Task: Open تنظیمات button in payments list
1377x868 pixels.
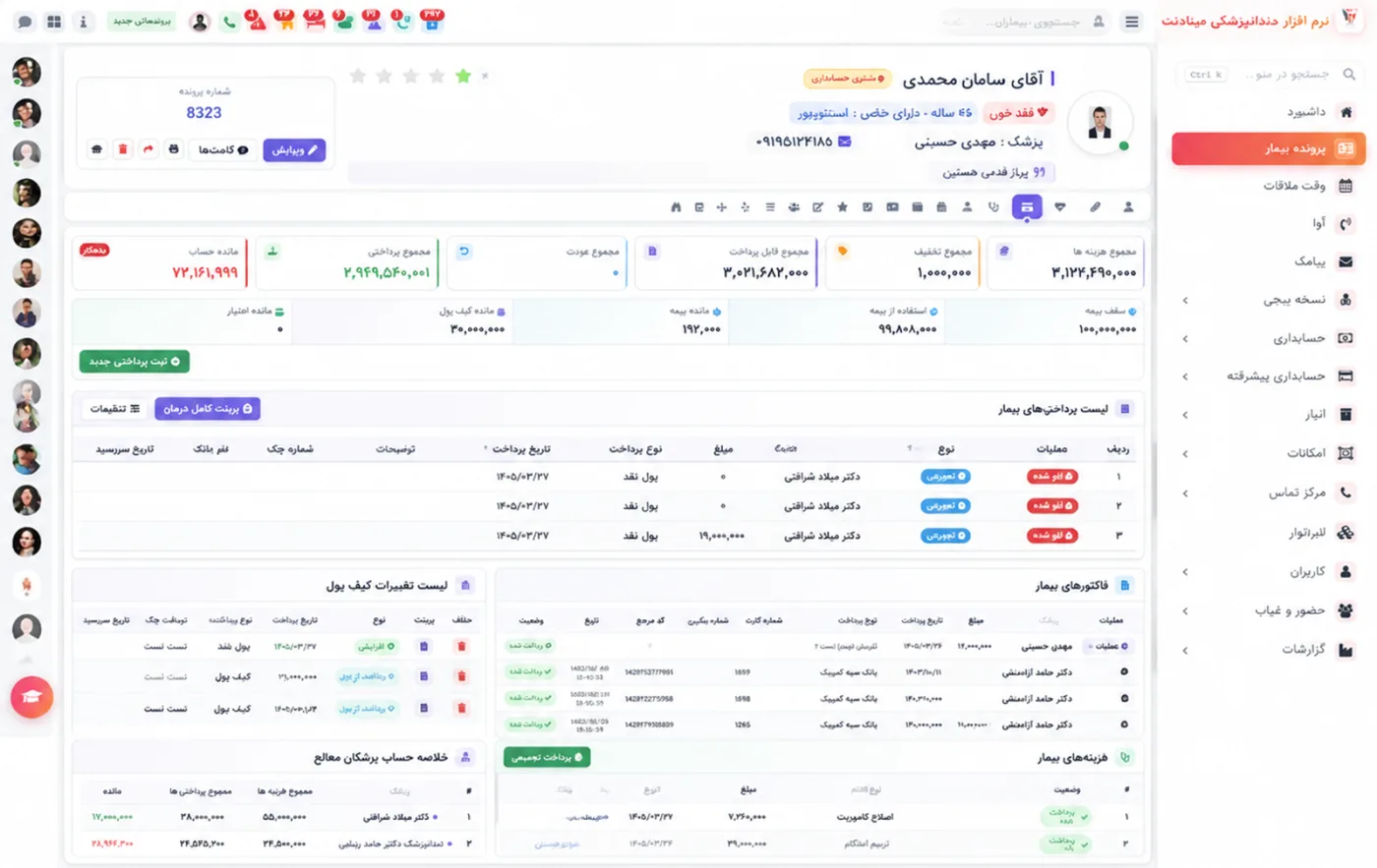Action: tap(115, 408)
